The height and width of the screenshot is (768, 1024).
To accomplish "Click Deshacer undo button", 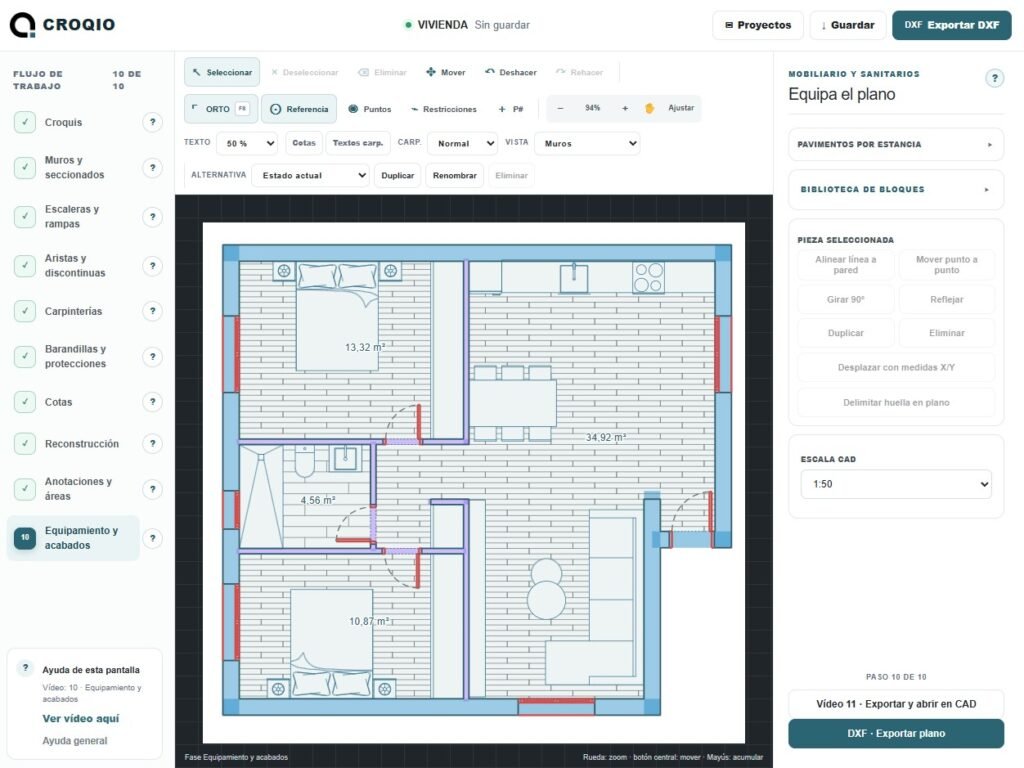I will tap(511, 72).
